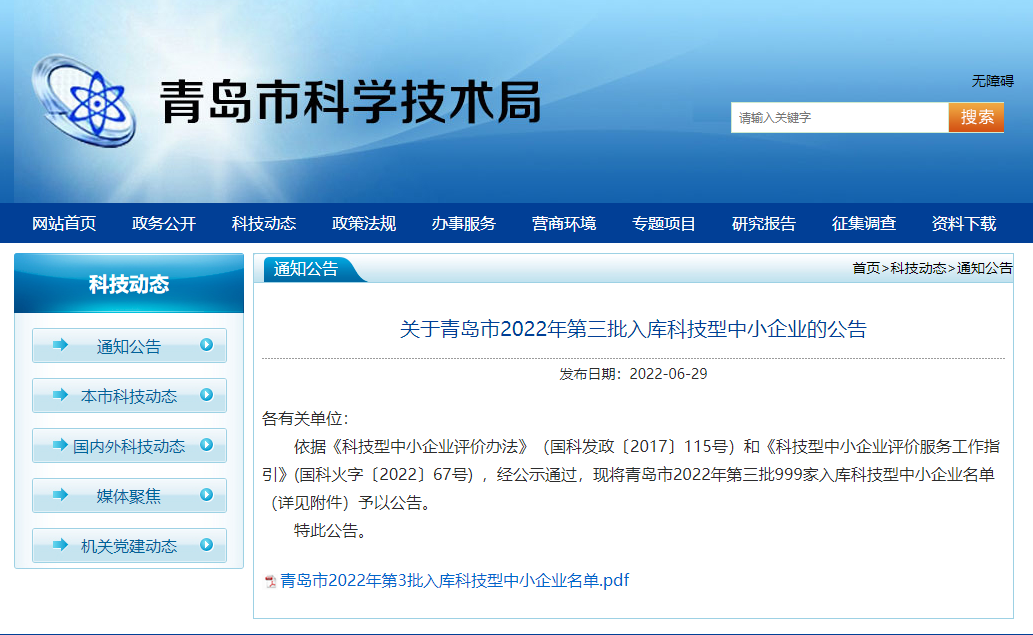The image size is (1033, 635).
Task: Click the round arrow icon on 机关党建动态
Action: click(206, 545)
